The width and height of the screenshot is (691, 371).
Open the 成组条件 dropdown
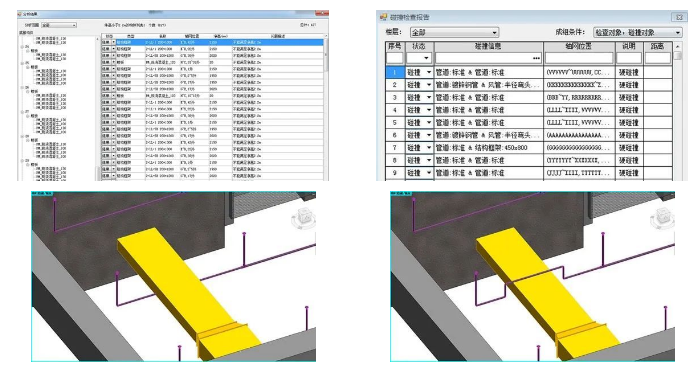[x=637, y=32]
